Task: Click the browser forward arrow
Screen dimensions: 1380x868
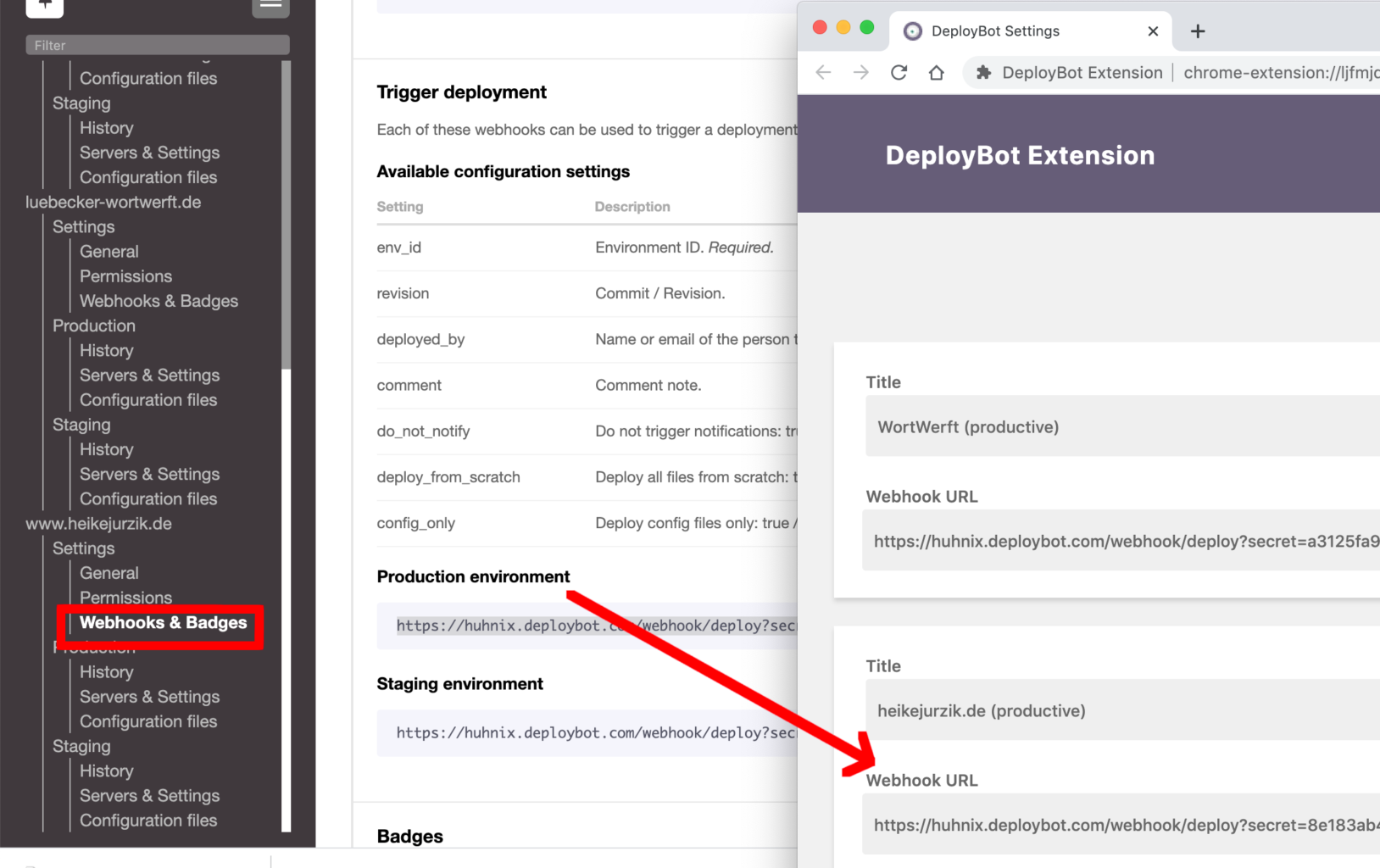Action: [860, 73]
